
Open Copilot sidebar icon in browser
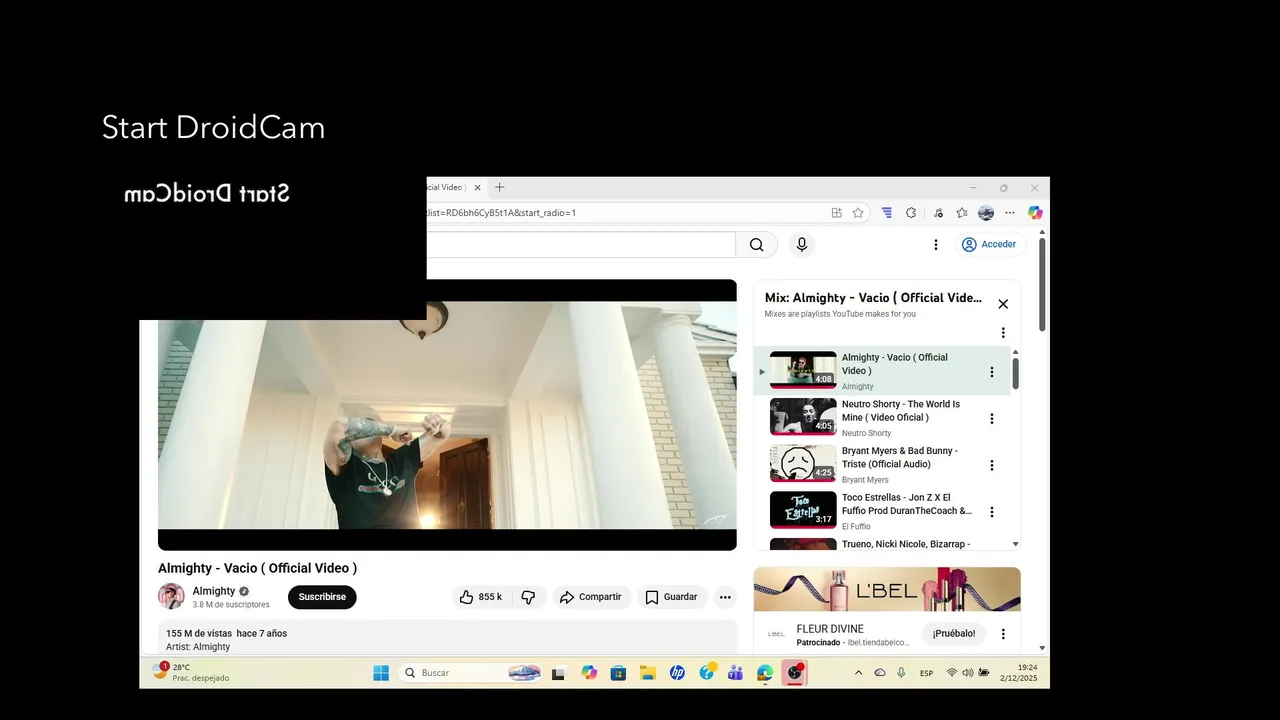pyautogui.click(x=1035, y=213)
